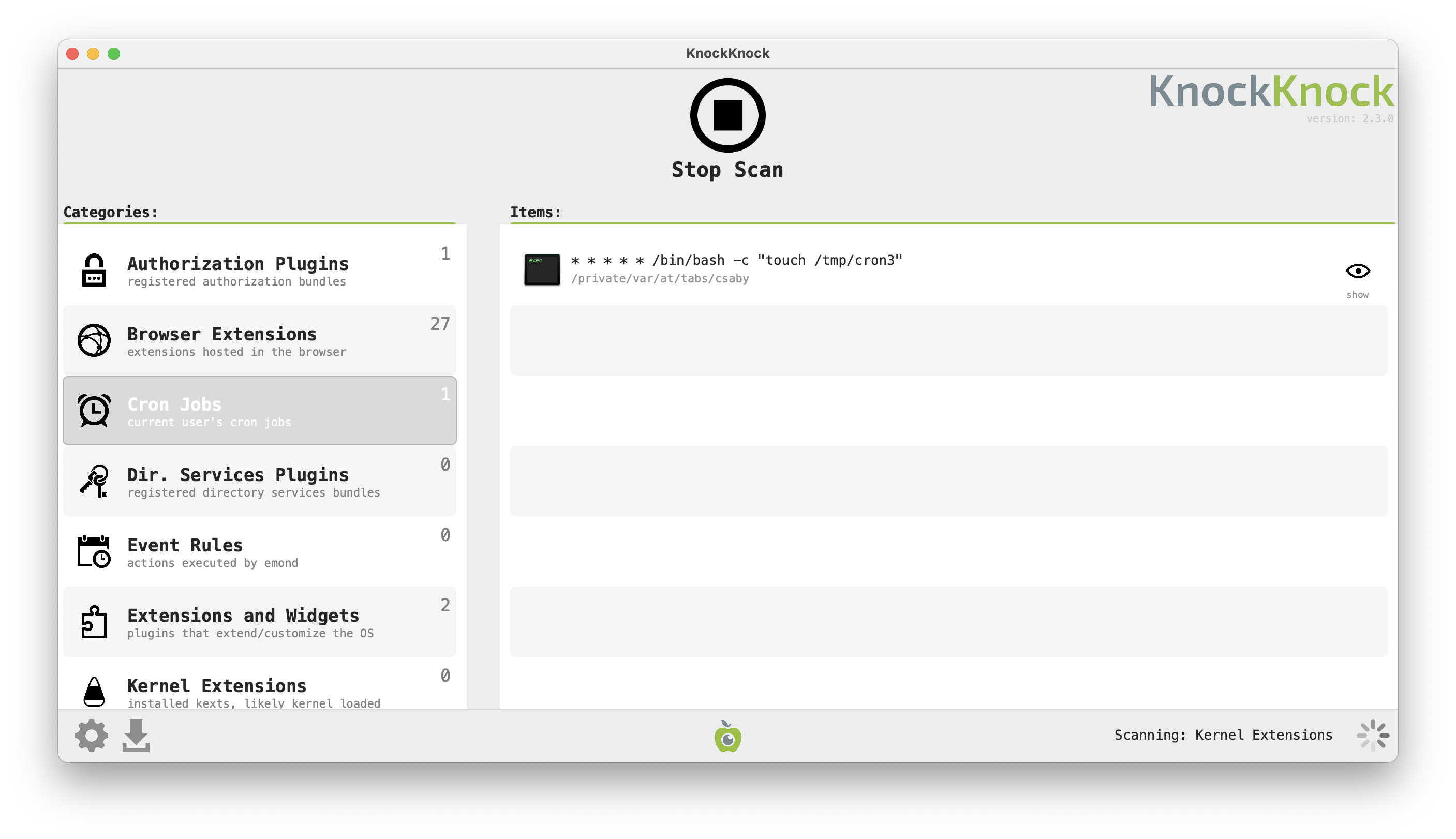The height and width of the screenshot is (839, 1456).
Task: Close the KnockKnock window
Action: tap(72, 54)
